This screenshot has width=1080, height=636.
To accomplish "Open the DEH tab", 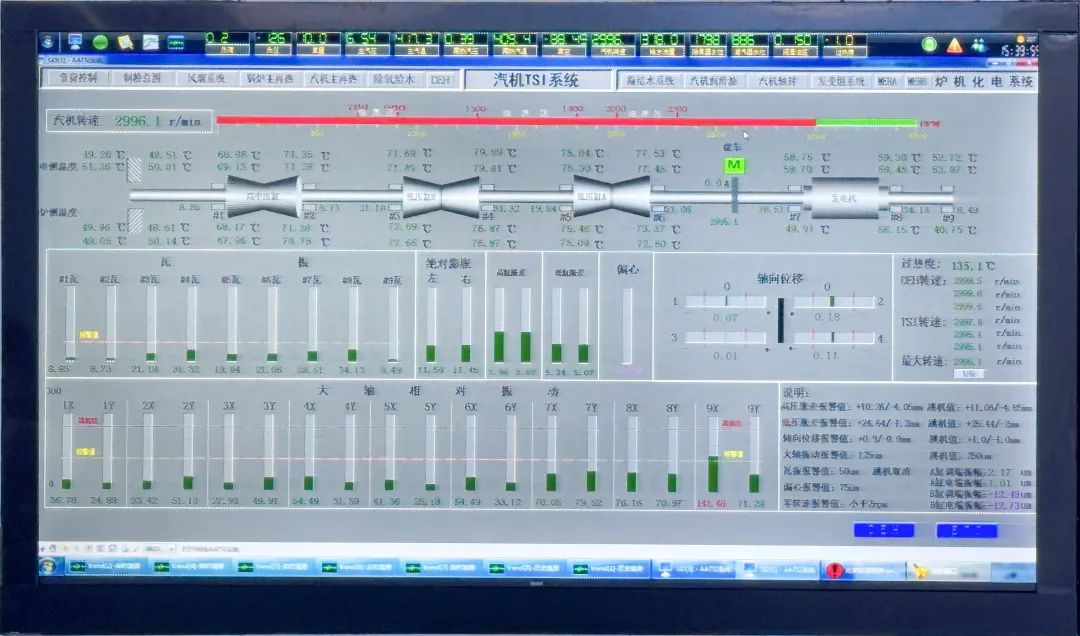I will (440, 80).
